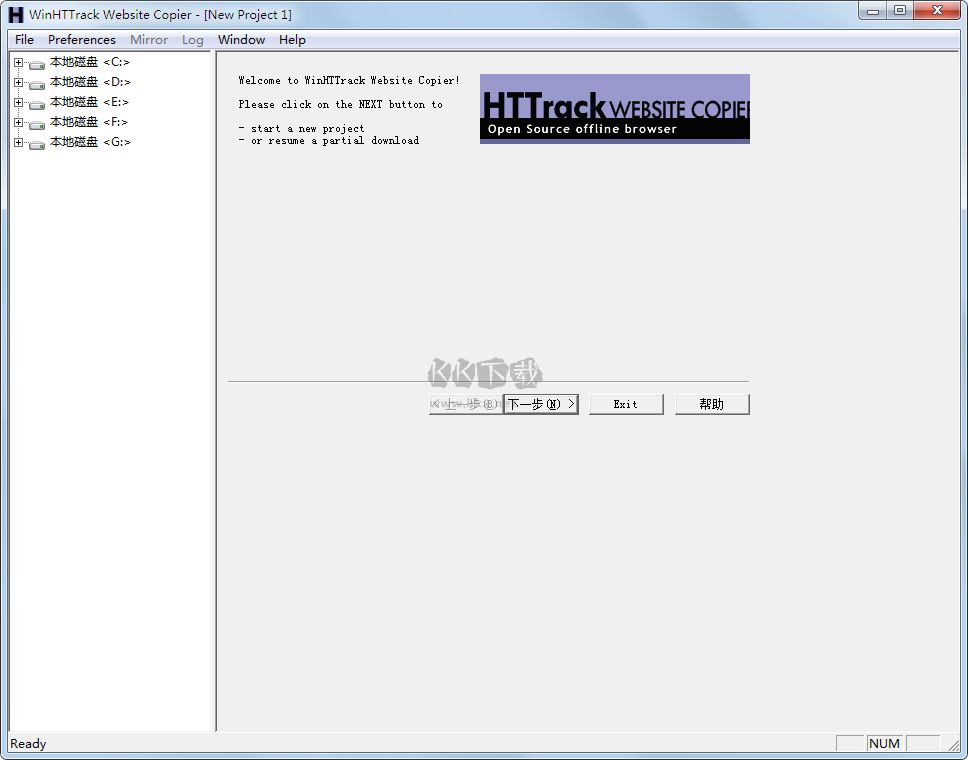Open the Preferences menu
Viewport: 968px width, 760px height.
click(81, 40)
